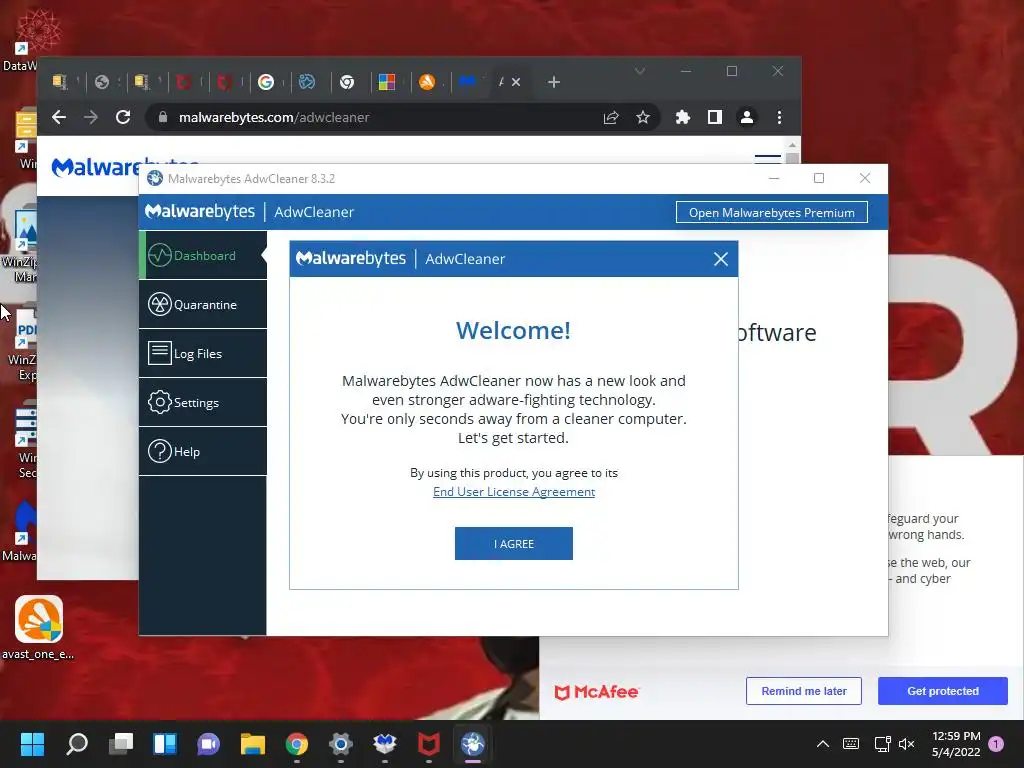Switch to Google Chrome on the taskbar

296,744
